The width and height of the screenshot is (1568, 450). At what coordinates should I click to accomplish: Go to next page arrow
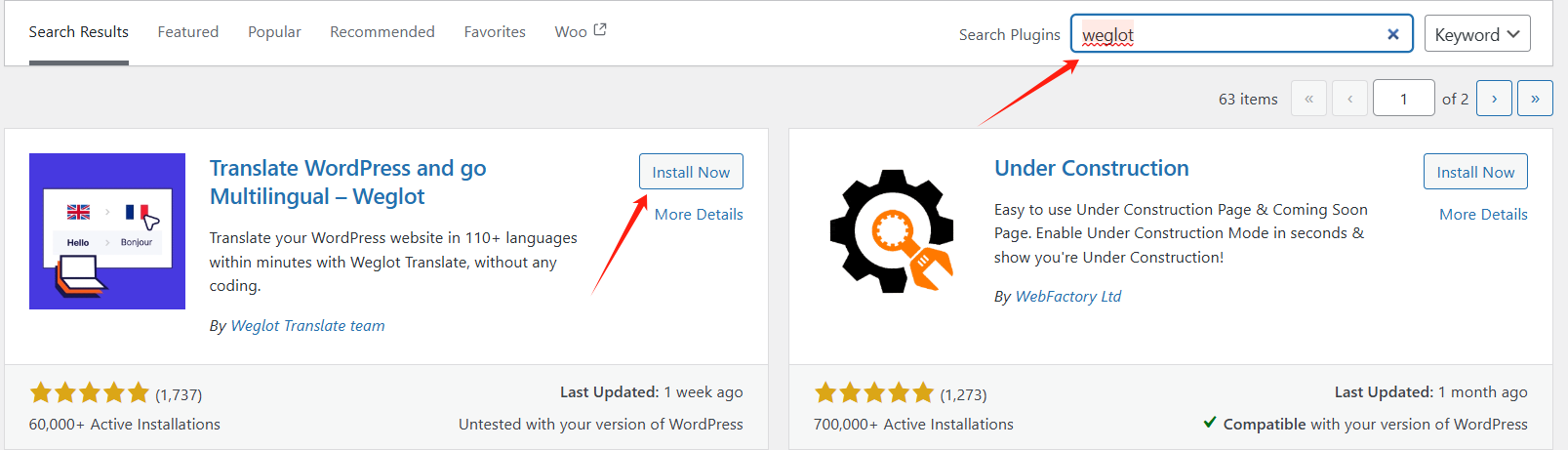pyautogui.click(x=1494, y=99)
